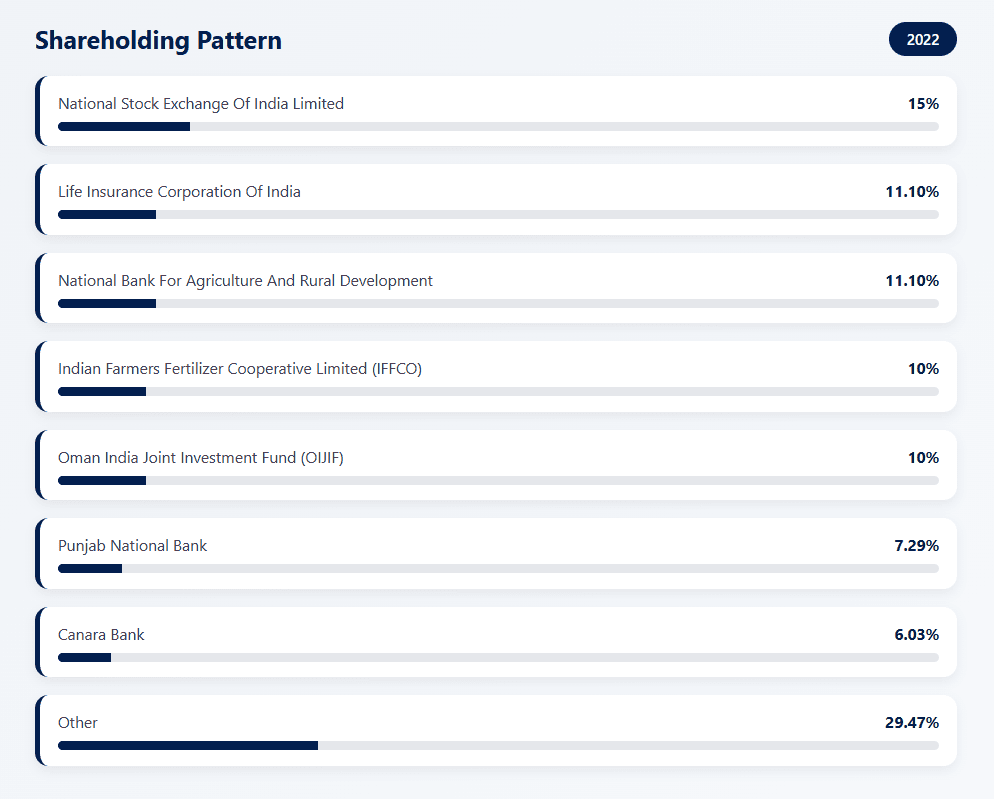994x799 pixels.
Task: Click the IFFCO progress bar
Action: point(498,392)
